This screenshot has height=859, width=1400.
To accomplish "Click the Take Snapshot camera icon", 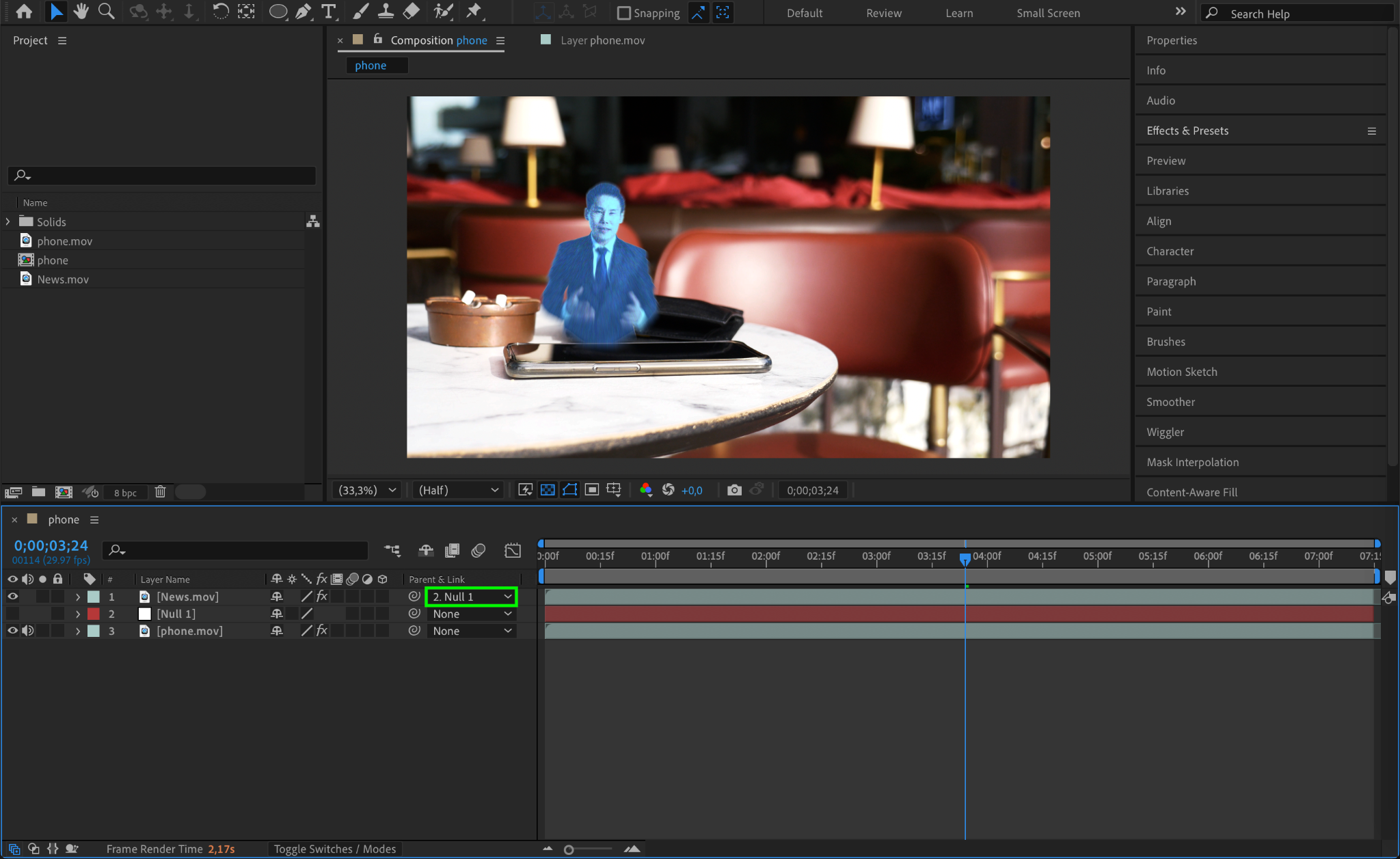I will [734, 490].
